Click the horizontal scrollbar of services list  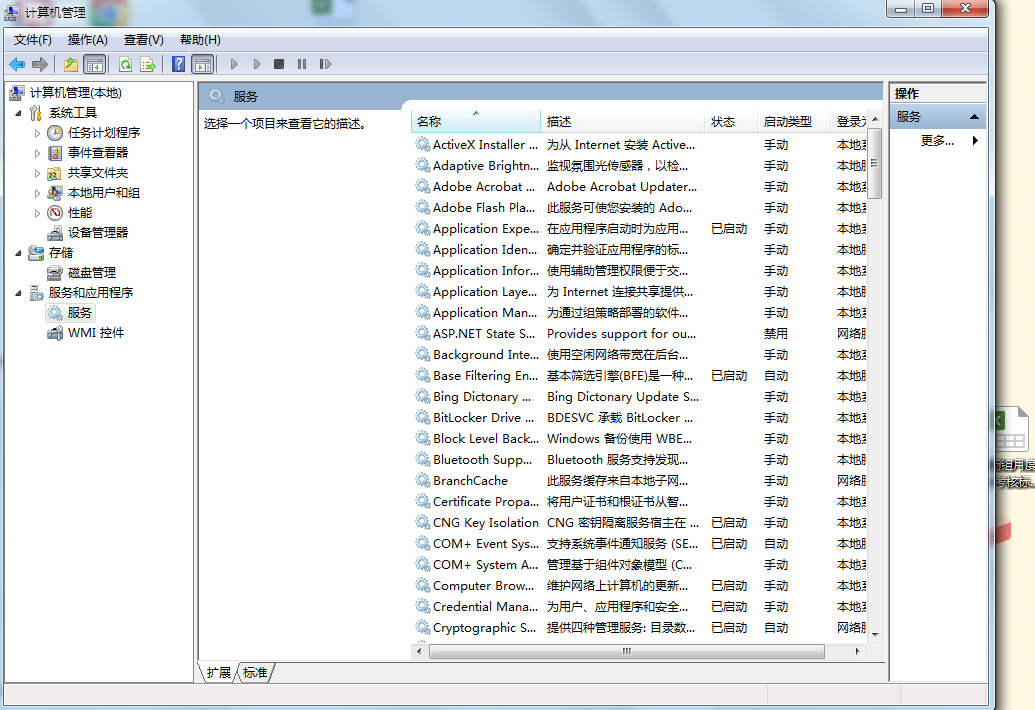tap(626, 651)
